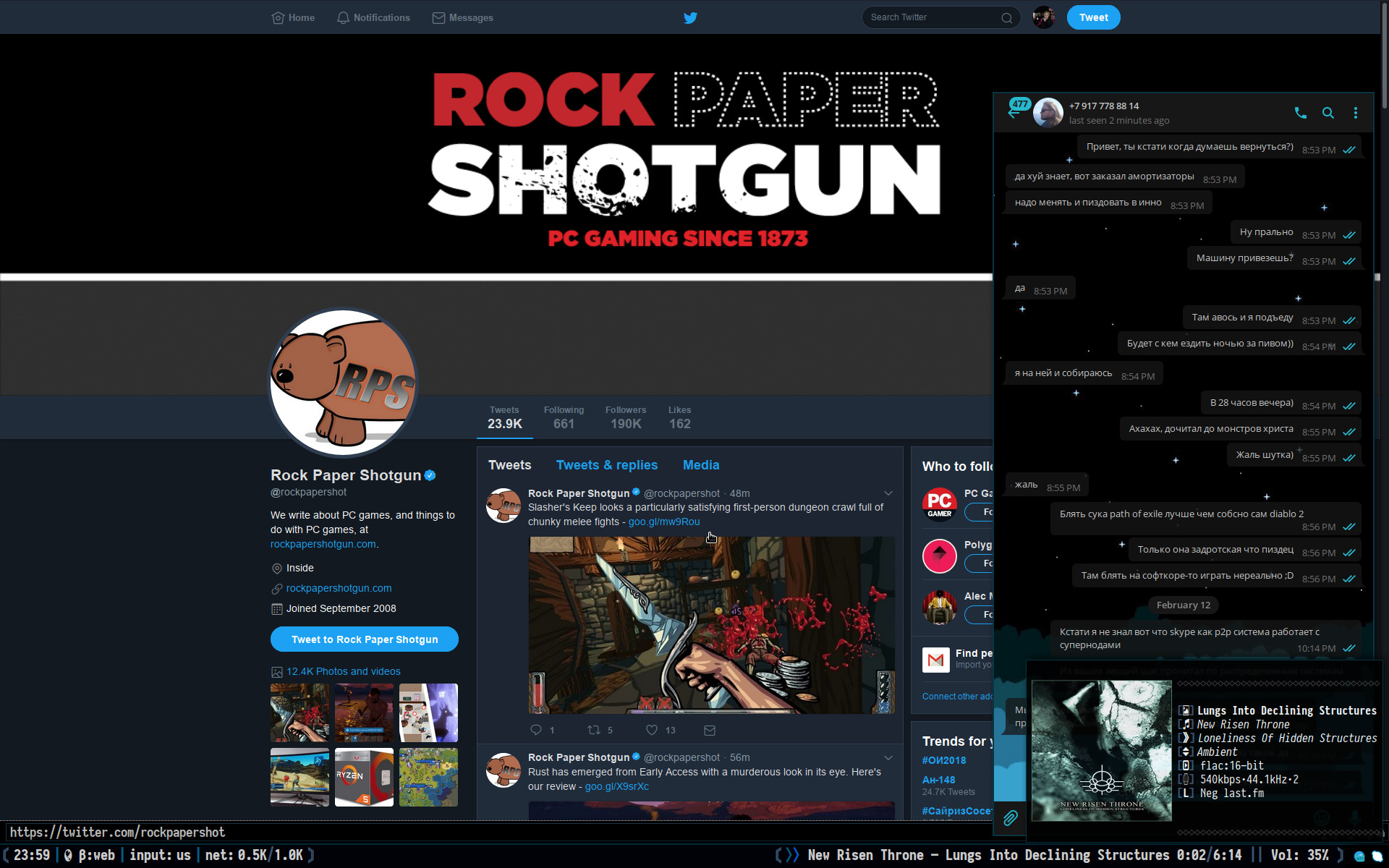Viewport: 1389px width, 868px height.
Task: Click the Gmail Find people icon
Action: pos(935,659)
